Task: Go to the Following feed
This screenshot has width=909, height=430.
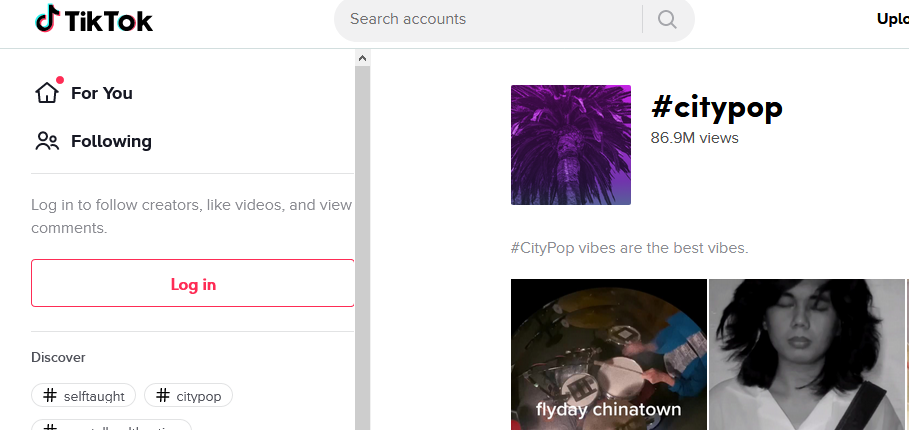Action: (111, 141)
